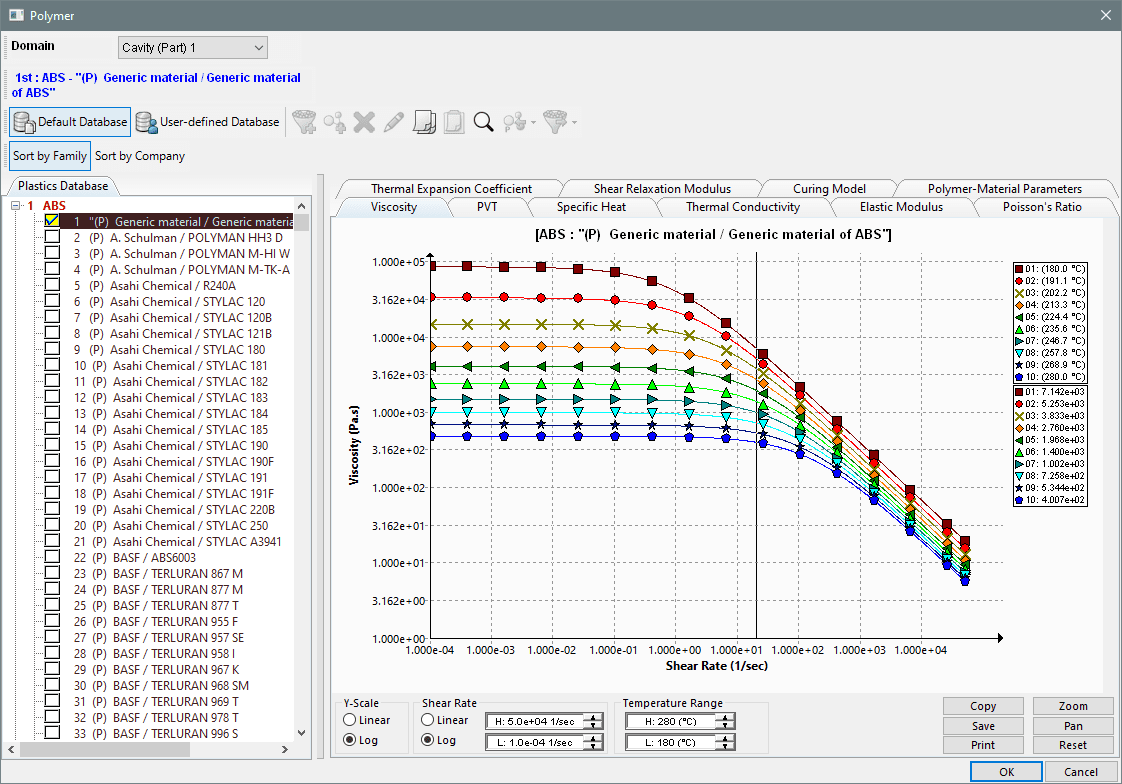The width and height of the screenshot is (1122, 784).
Task: Open the Viscosity tab
Action: pos(394,207)
